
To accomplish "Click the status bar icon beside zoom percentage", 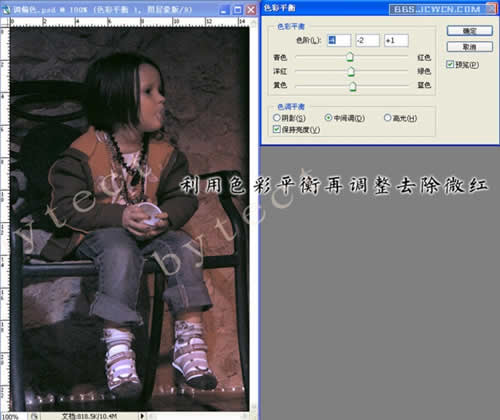I will click(x=34, y=416).
